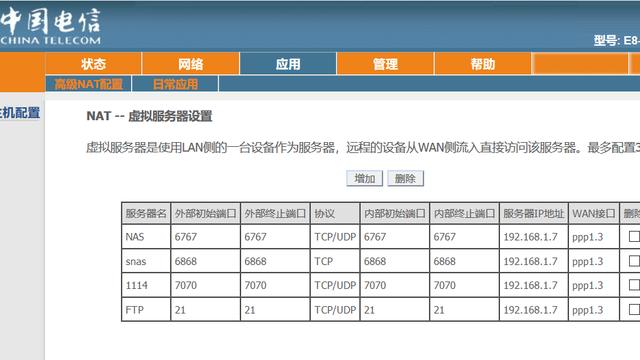Check the delete box for snas row
The height and width of the screenshot is (360, 640).
click(634, 261)
